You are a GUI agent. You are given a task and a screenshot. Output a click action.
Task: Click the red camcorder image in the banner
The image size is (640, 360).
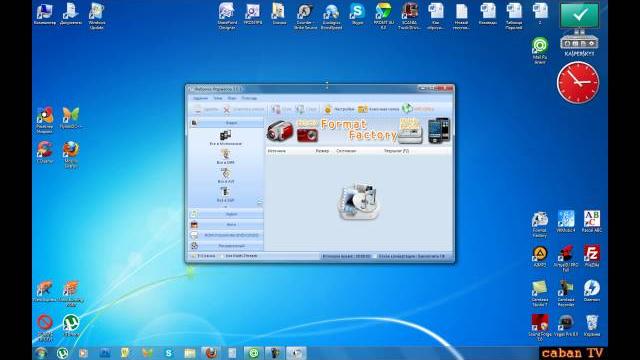pos(280,130)
